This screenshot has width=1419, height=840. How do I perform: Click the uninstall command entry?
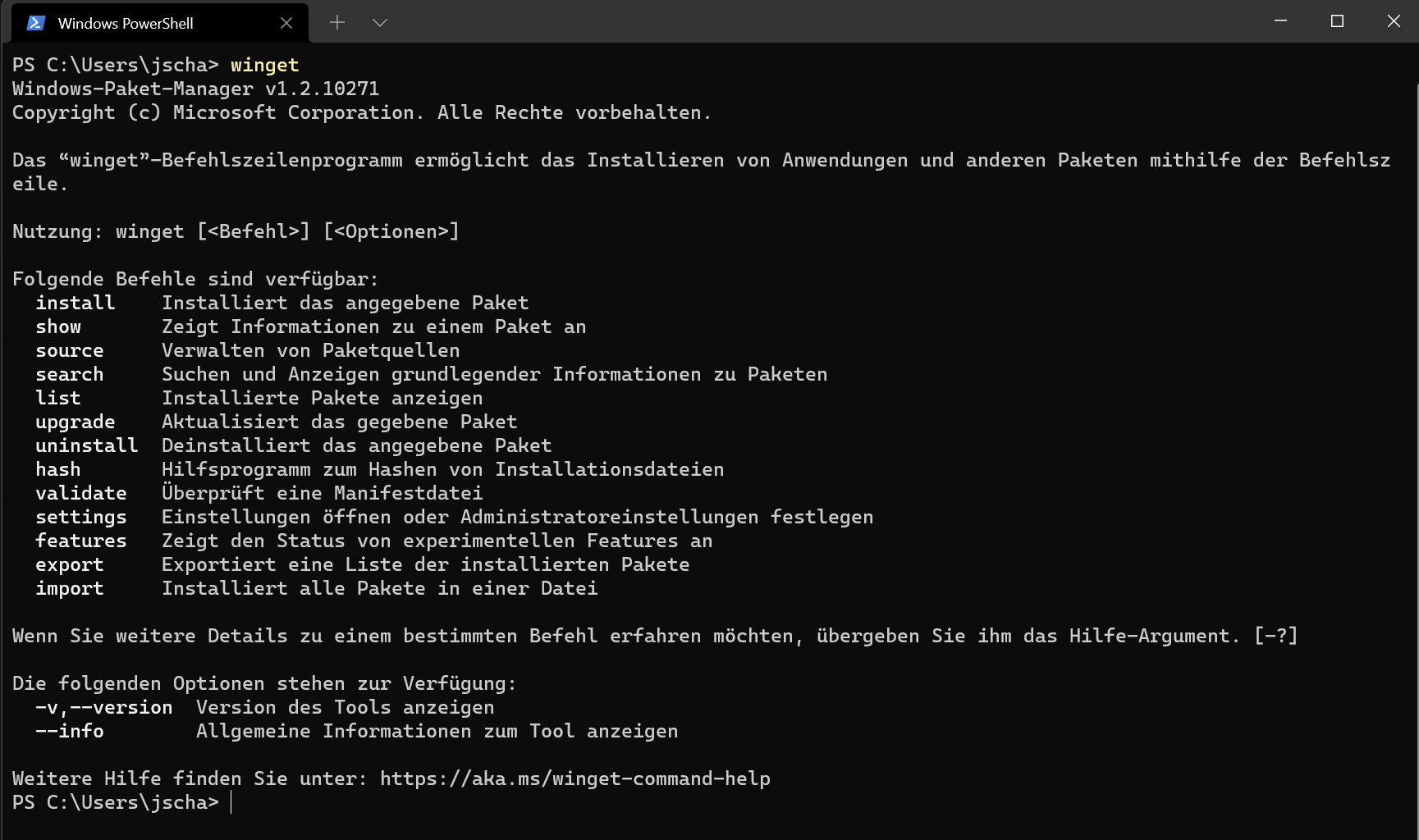click(x=86, y=445)
